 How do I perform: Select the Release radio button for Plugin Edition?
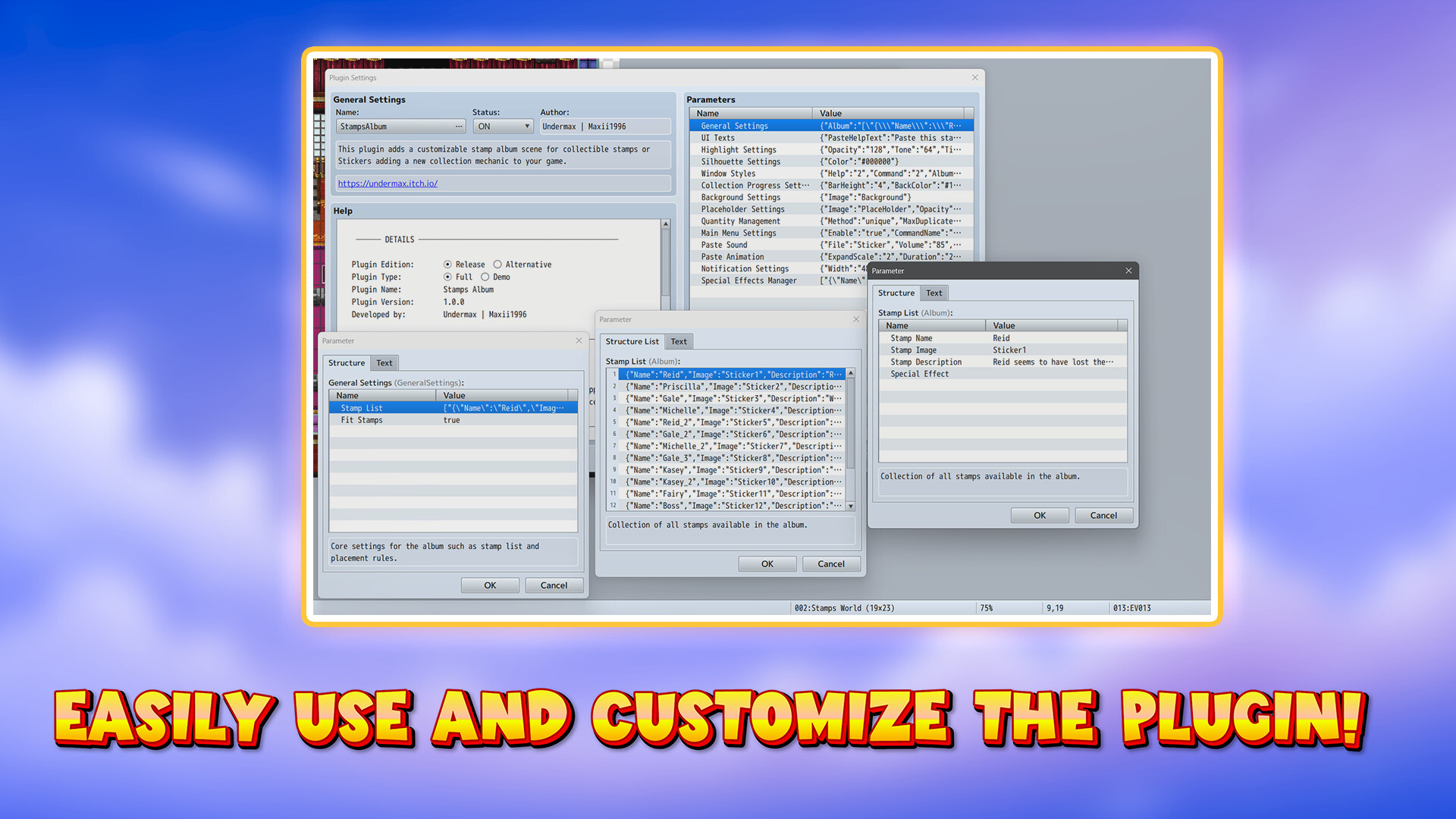click(447, 264)
